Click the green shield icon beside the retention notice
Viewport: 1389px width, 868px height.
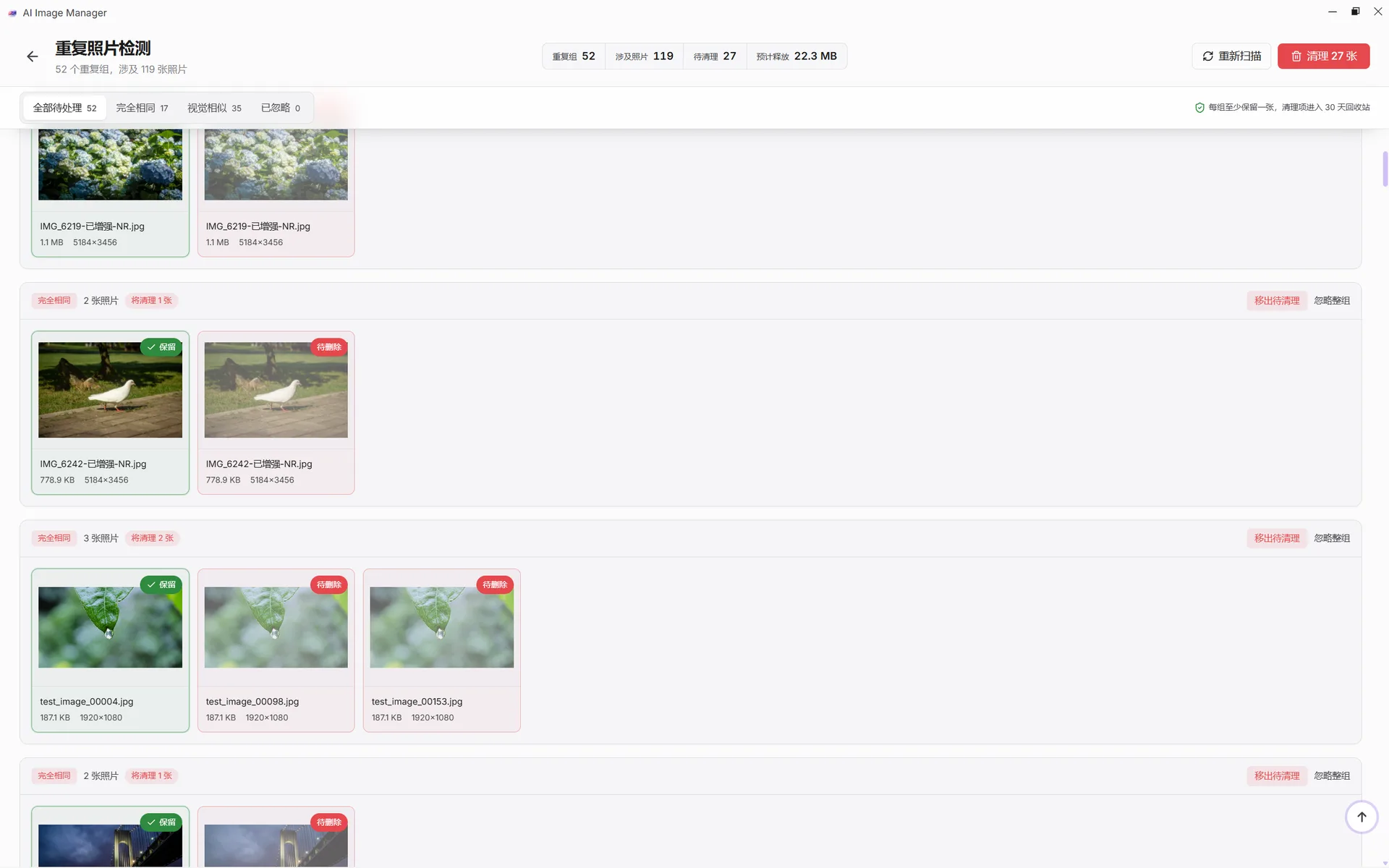coord(1199,108)
